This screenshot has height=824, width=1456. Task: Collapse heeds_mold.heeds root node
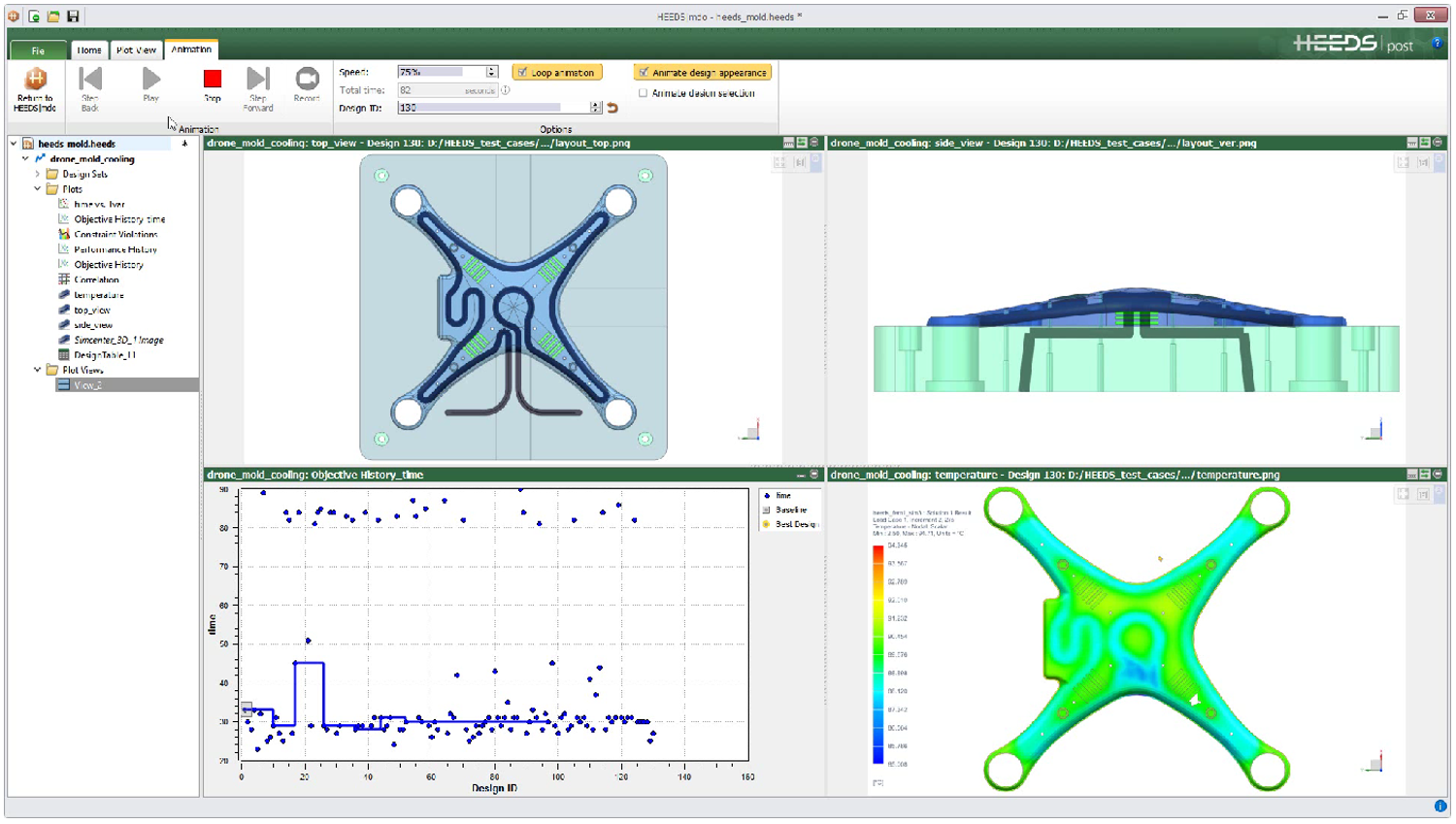(14, 144)
